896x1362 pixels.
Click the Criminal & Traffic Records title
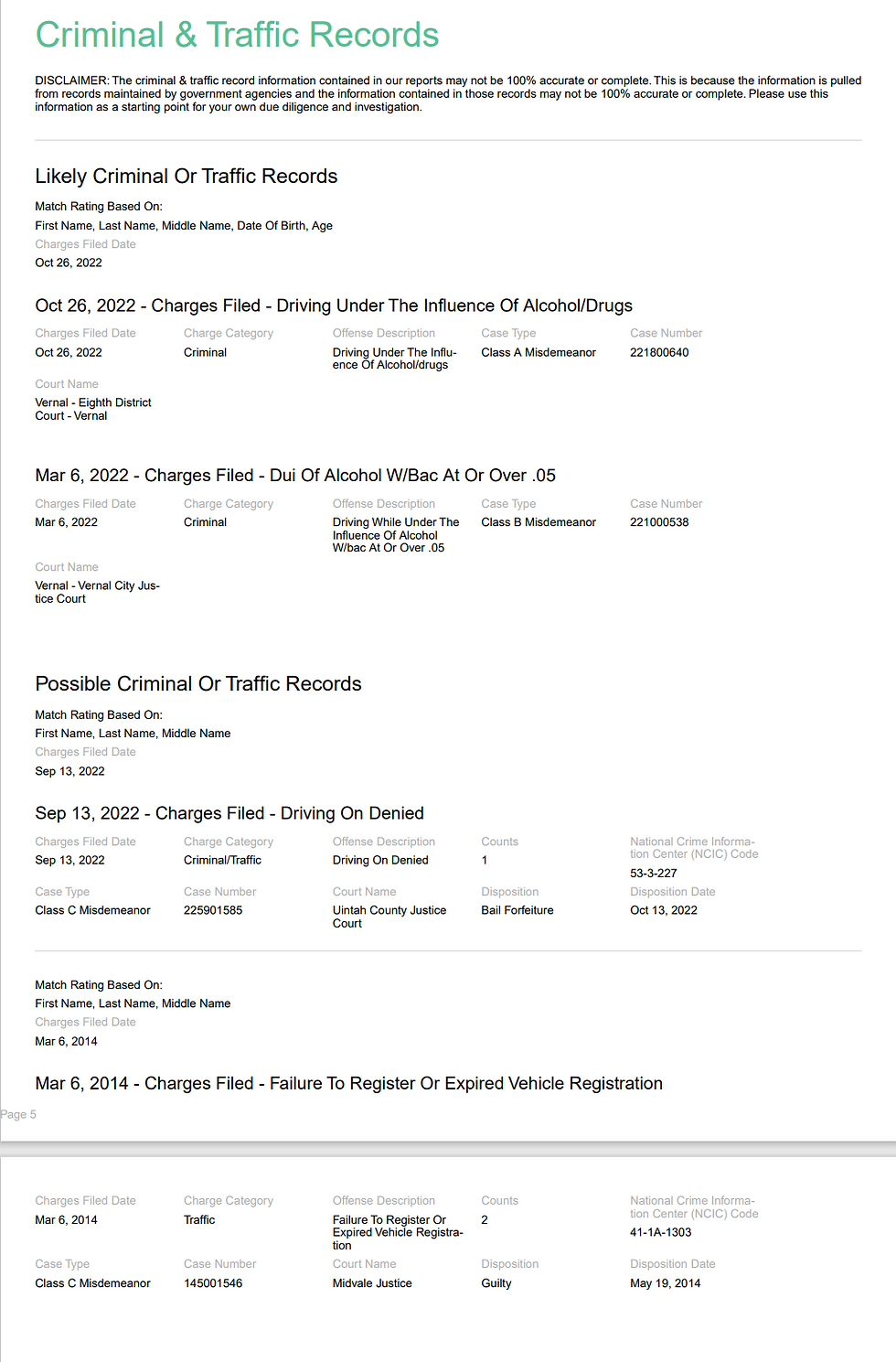click(x=237, y=36)
